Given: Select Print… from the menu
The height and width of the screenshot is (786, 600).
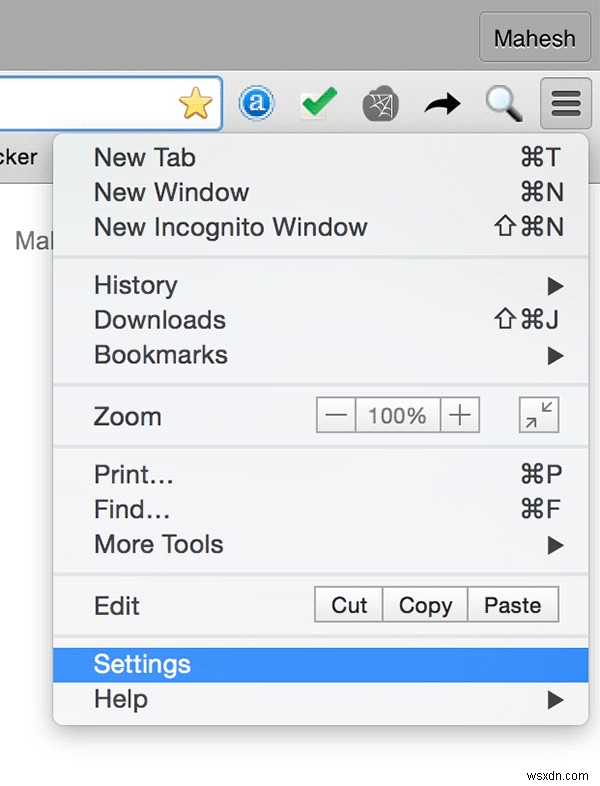Looking at the screenshot, I should (x=320, y=475).
